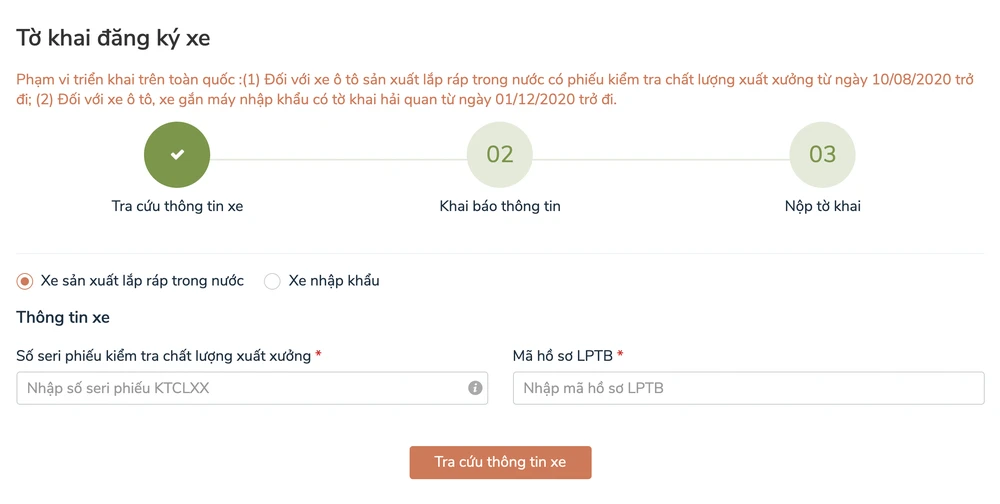Click the step 02 circle

click(x=500, y=155)
